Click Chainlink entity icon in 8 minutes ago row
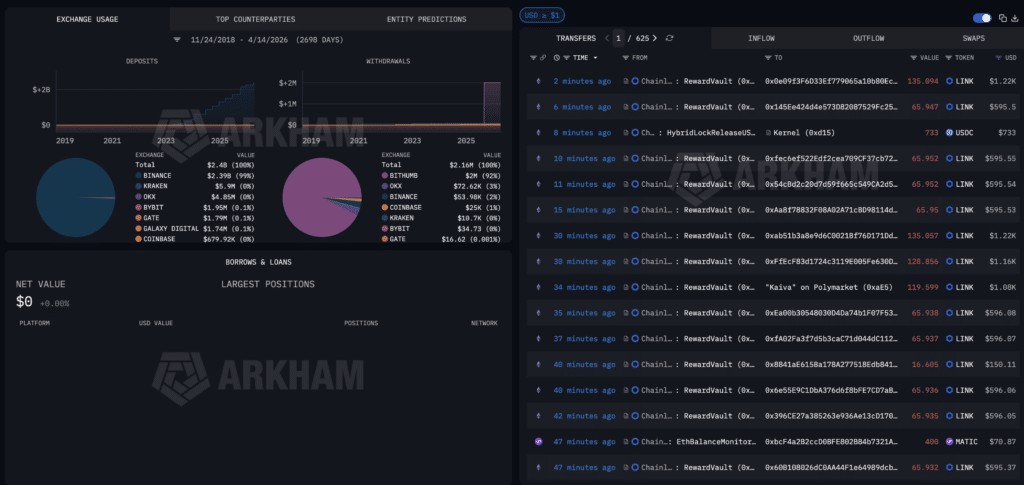Screen dimensions: 1024x485 tap(635, 133)
